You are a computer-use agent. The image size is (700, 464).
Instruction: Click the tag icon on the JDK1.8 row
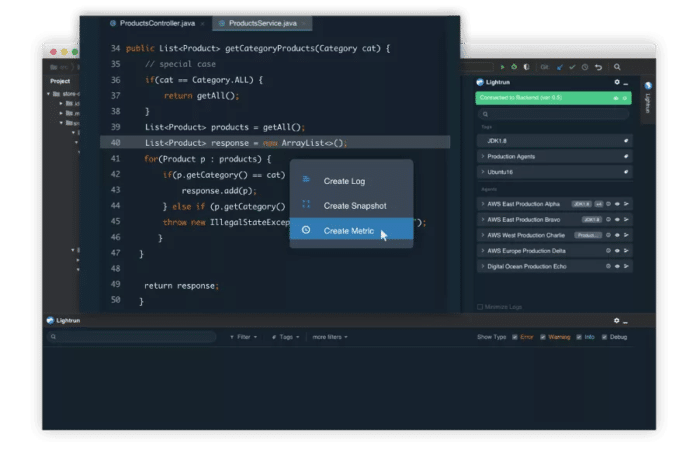tap(626, 141)
